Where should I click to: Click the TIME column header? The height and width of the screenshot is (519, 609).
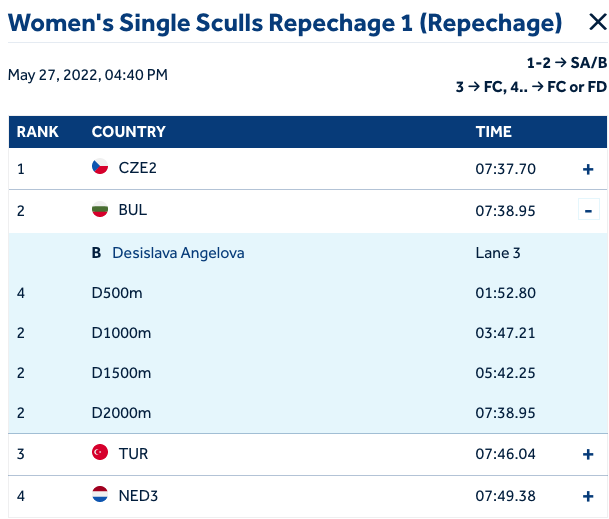click(x=493, y=132)
